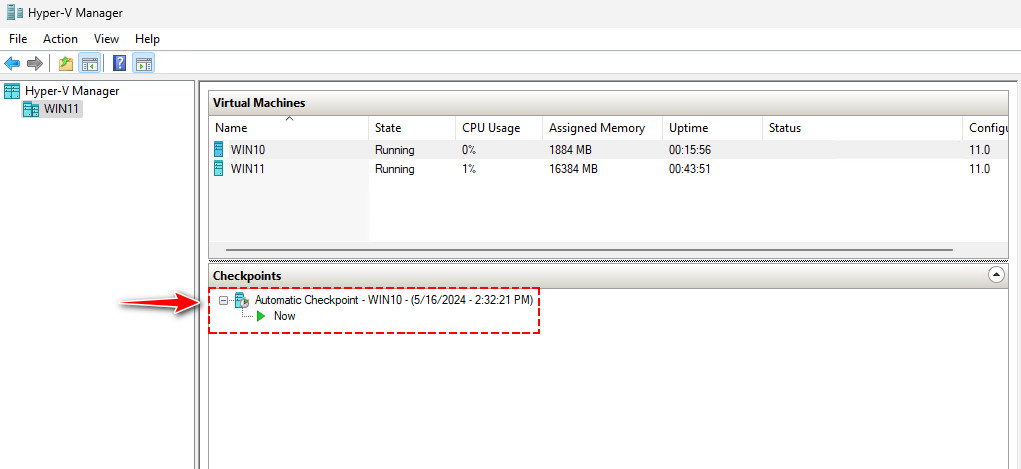1021x469 pixels.
Task: Sort by the Status column header
Action: pos(861,128)
